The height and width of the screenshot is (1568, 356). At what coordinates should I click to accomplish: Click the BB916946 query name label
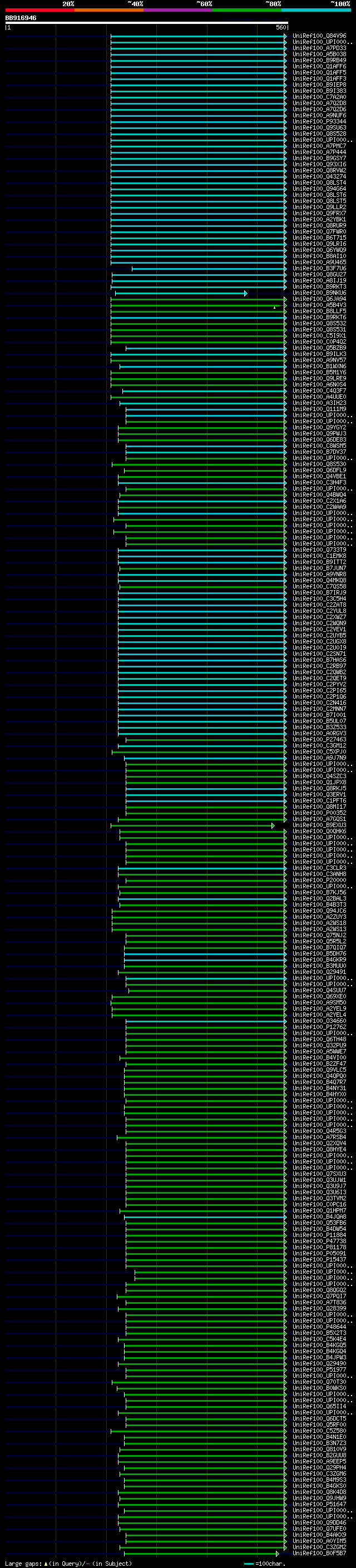(21, 18)
